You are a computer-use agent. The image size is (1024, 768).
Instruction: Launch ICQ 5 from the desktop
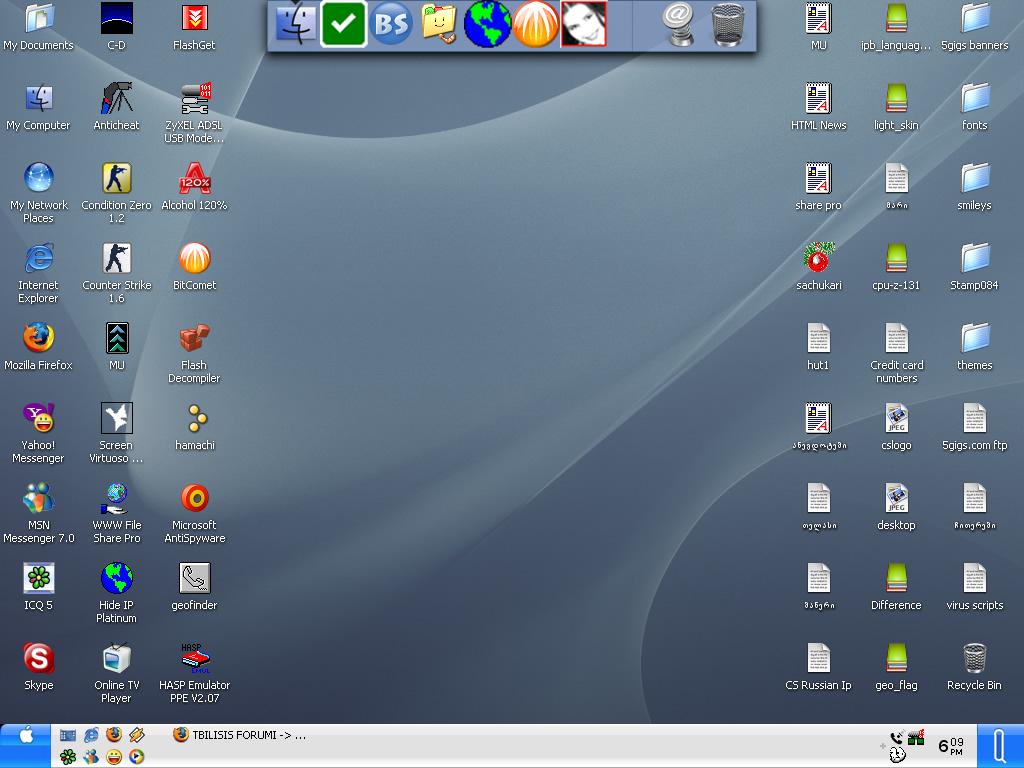click(39, 586)
